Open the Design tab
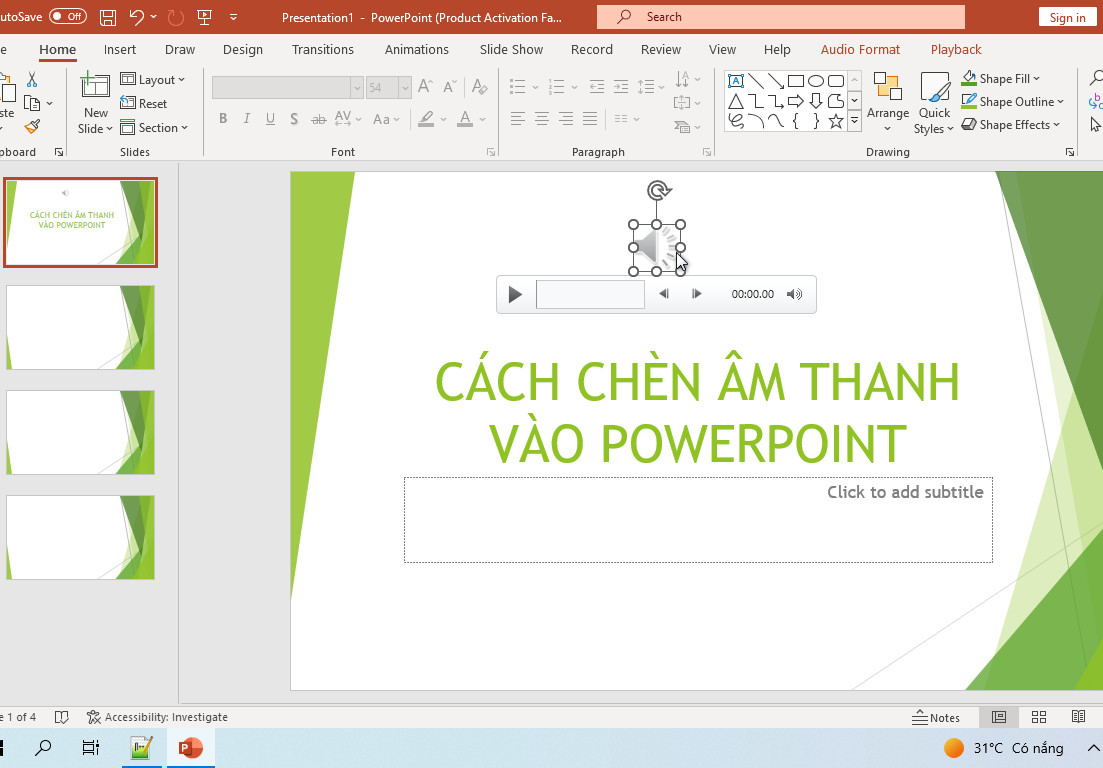The image size is (1103, 768). coord(243,49)
